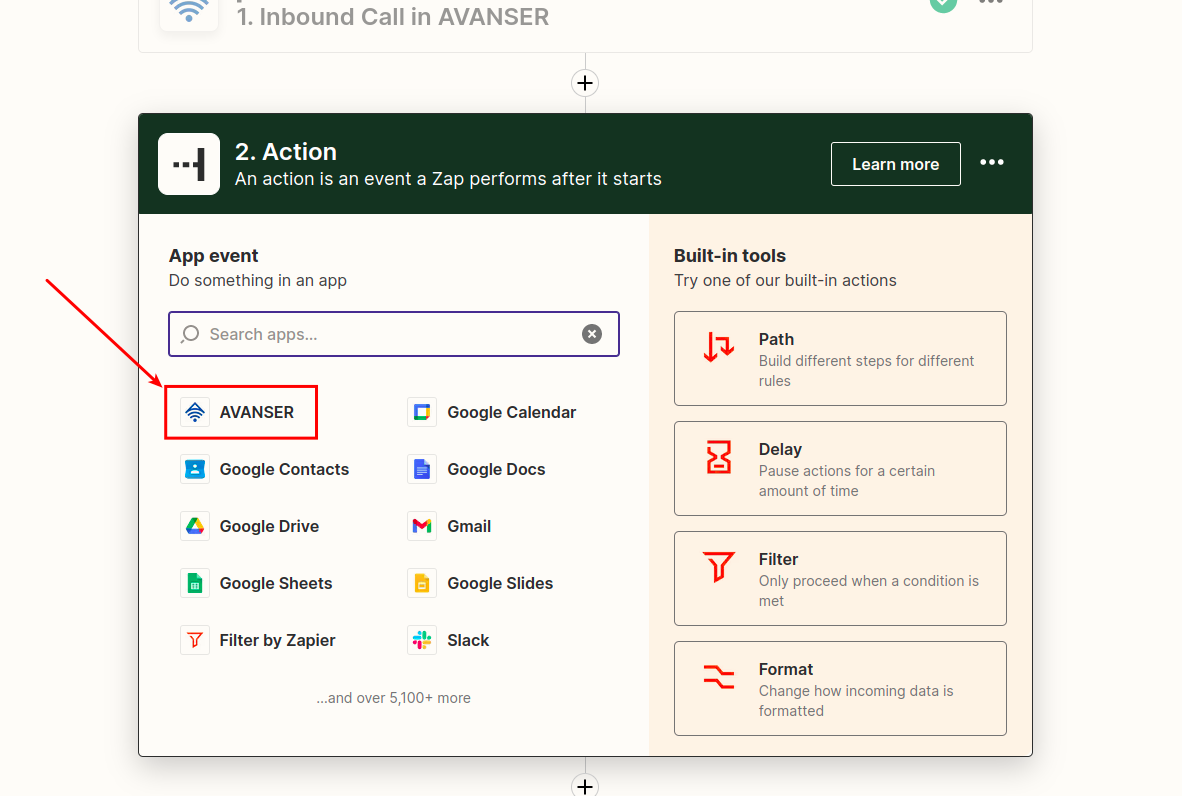Click the Google Sheets label
The height and width of the screenshot is (796, 1182).
[276, 583]
